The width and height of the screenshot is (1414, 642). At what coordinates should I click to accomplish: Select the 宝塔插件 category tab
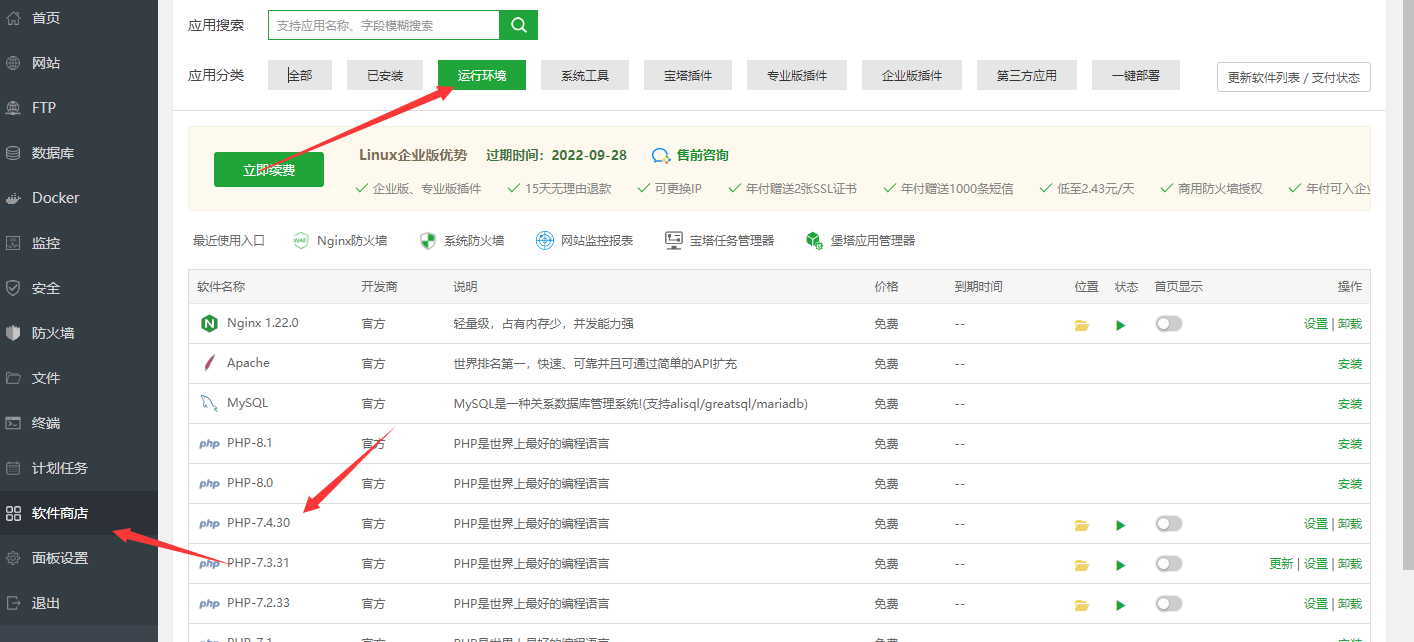[x=688, y=75]
